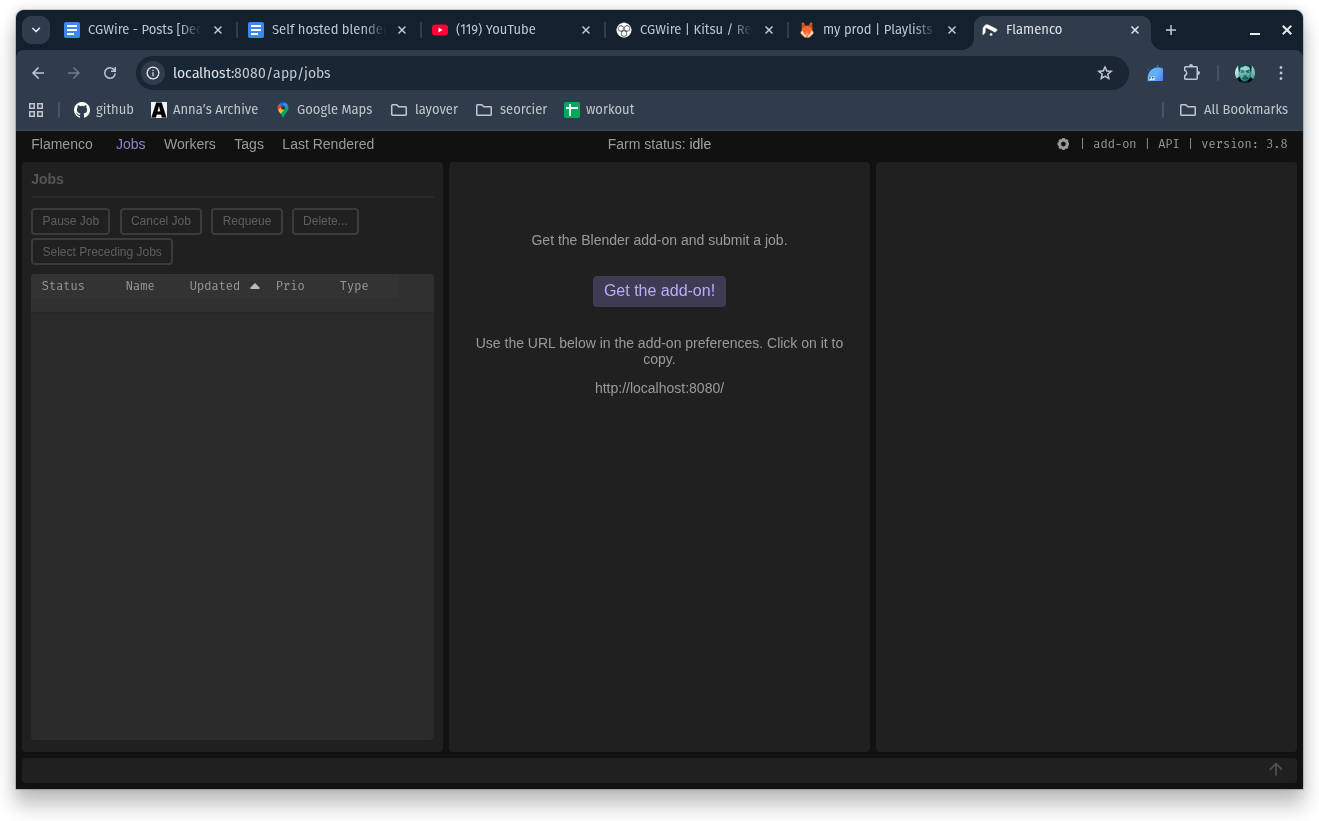Open Chrome three-dot menu
Viewport: 1319px width, 821px height.
(x=1281, y=73)
